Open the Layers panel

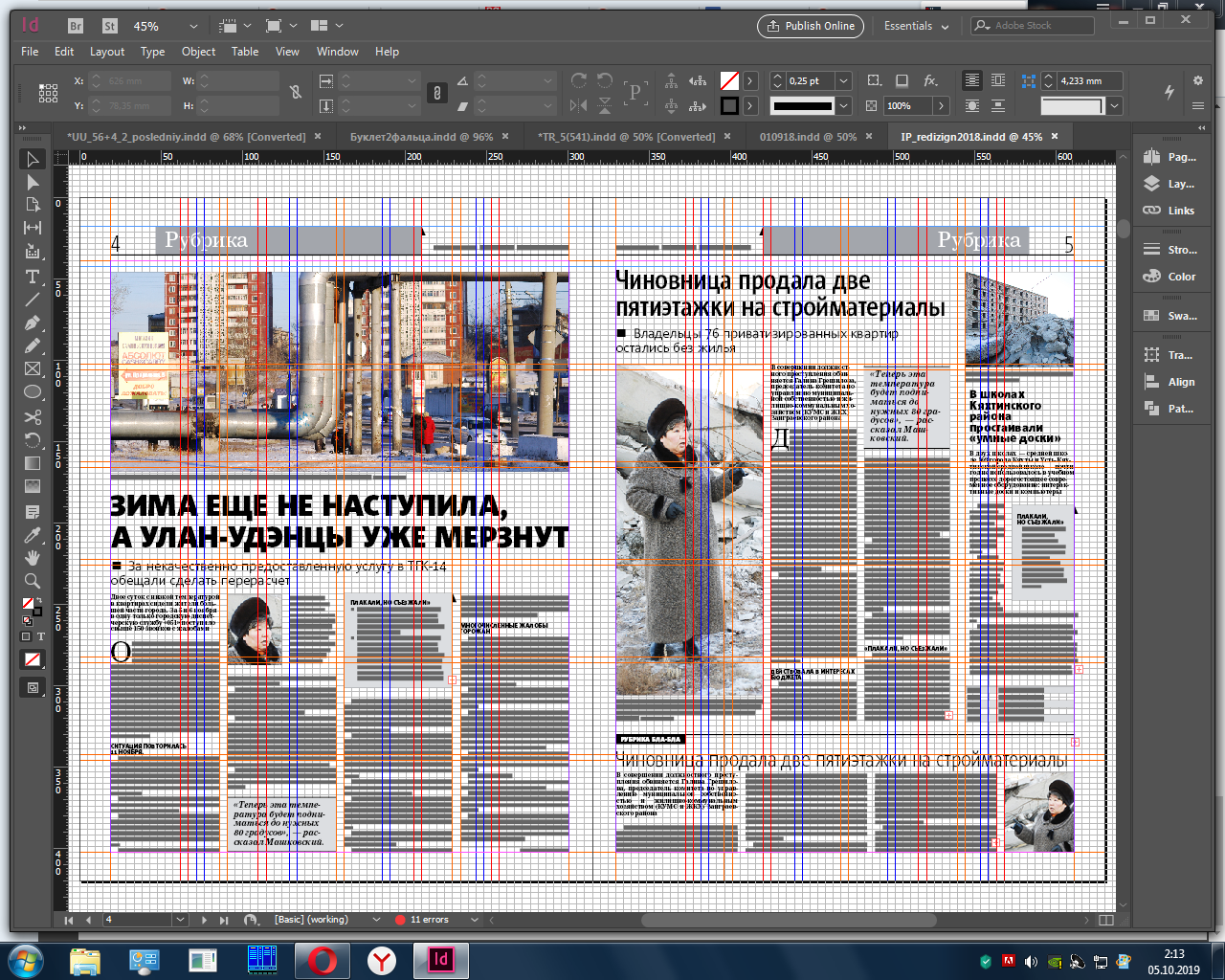(1170, 184)
